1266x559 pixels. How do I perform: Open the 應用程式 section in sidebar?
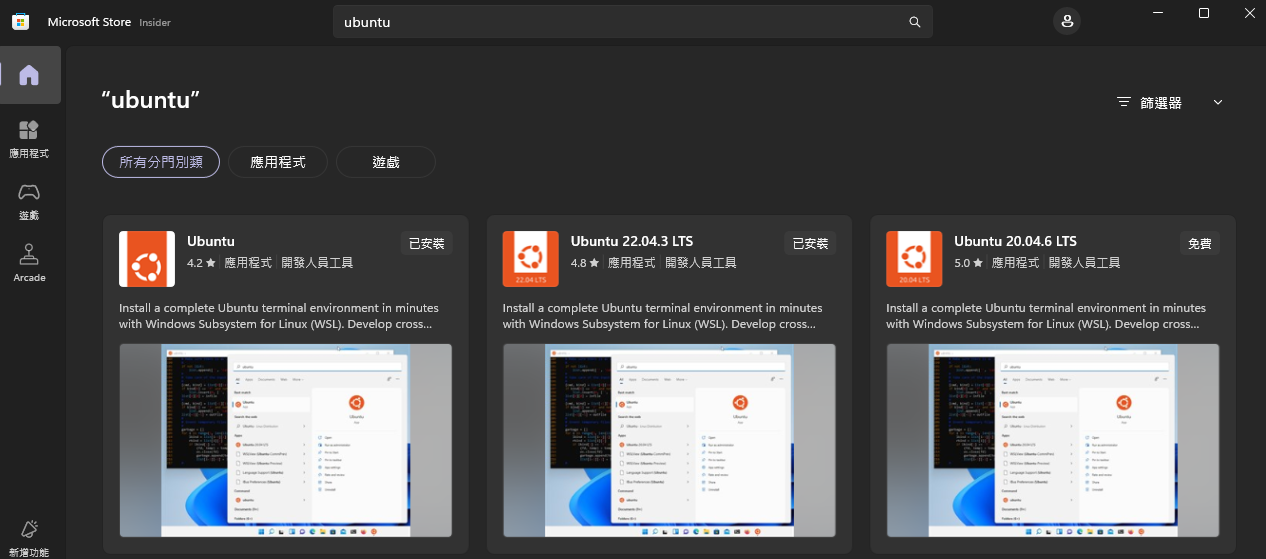[x=29, y=139]
